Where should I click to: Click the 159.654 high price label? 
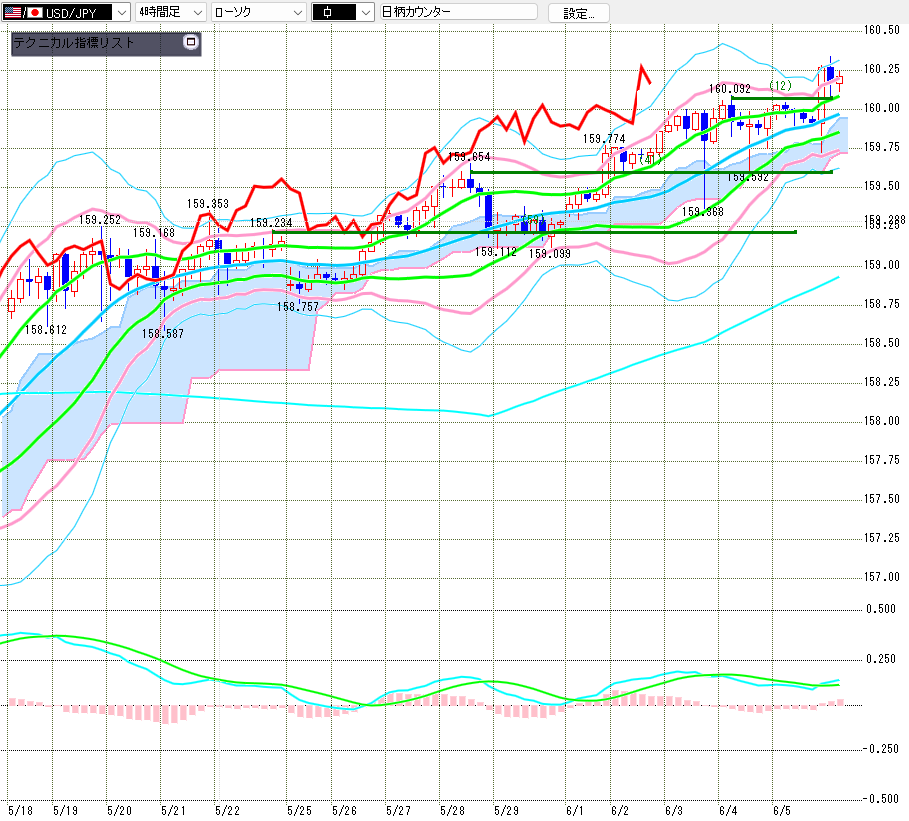(x=469, y=157)
